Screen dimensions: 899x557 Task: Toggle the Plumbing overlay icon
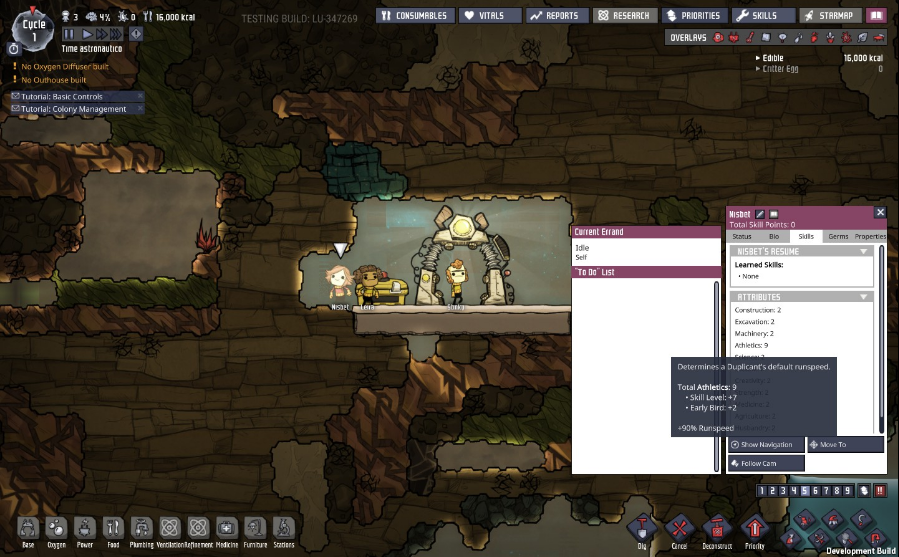[x=798, y=38]
